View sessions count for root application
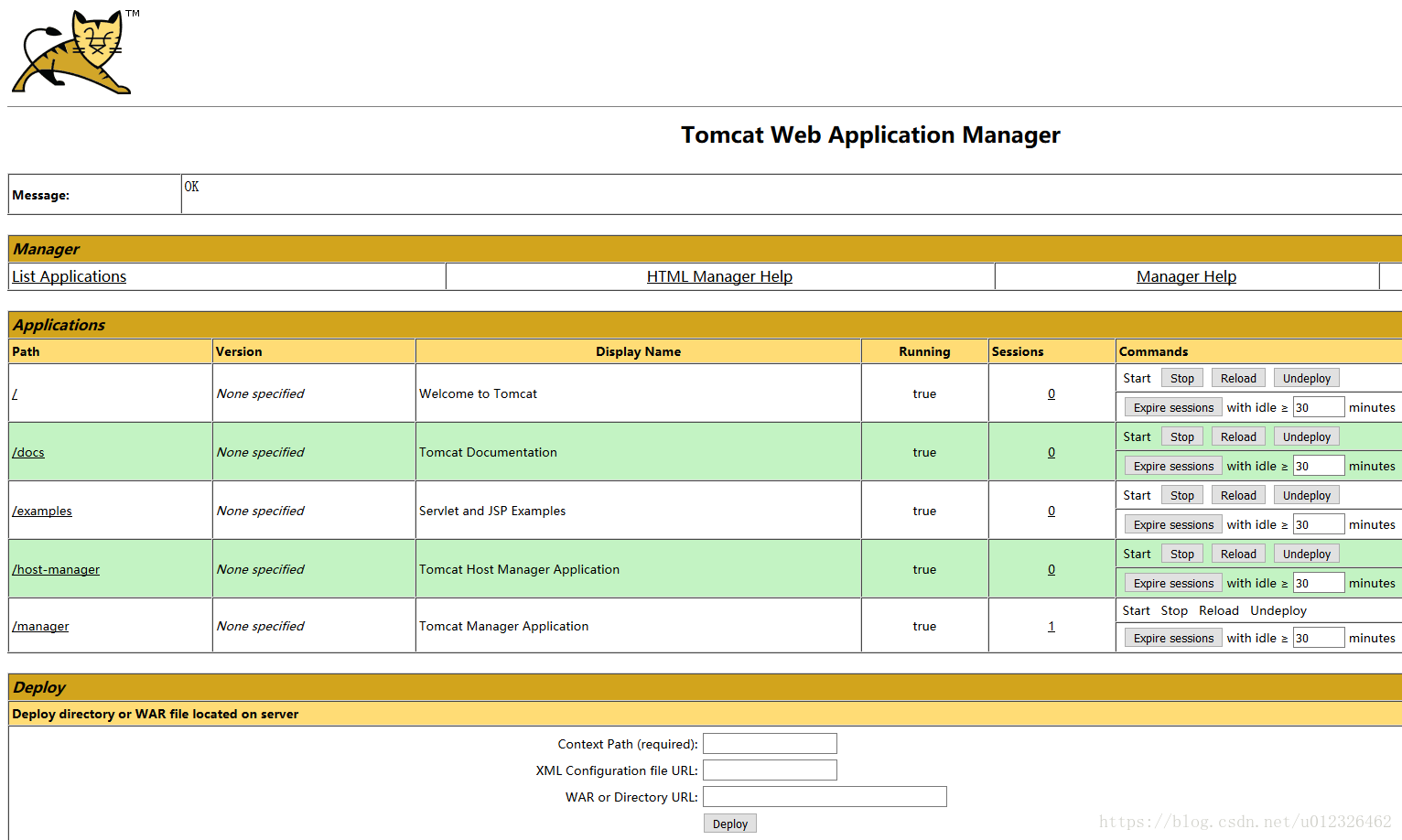 [1051, 393]
